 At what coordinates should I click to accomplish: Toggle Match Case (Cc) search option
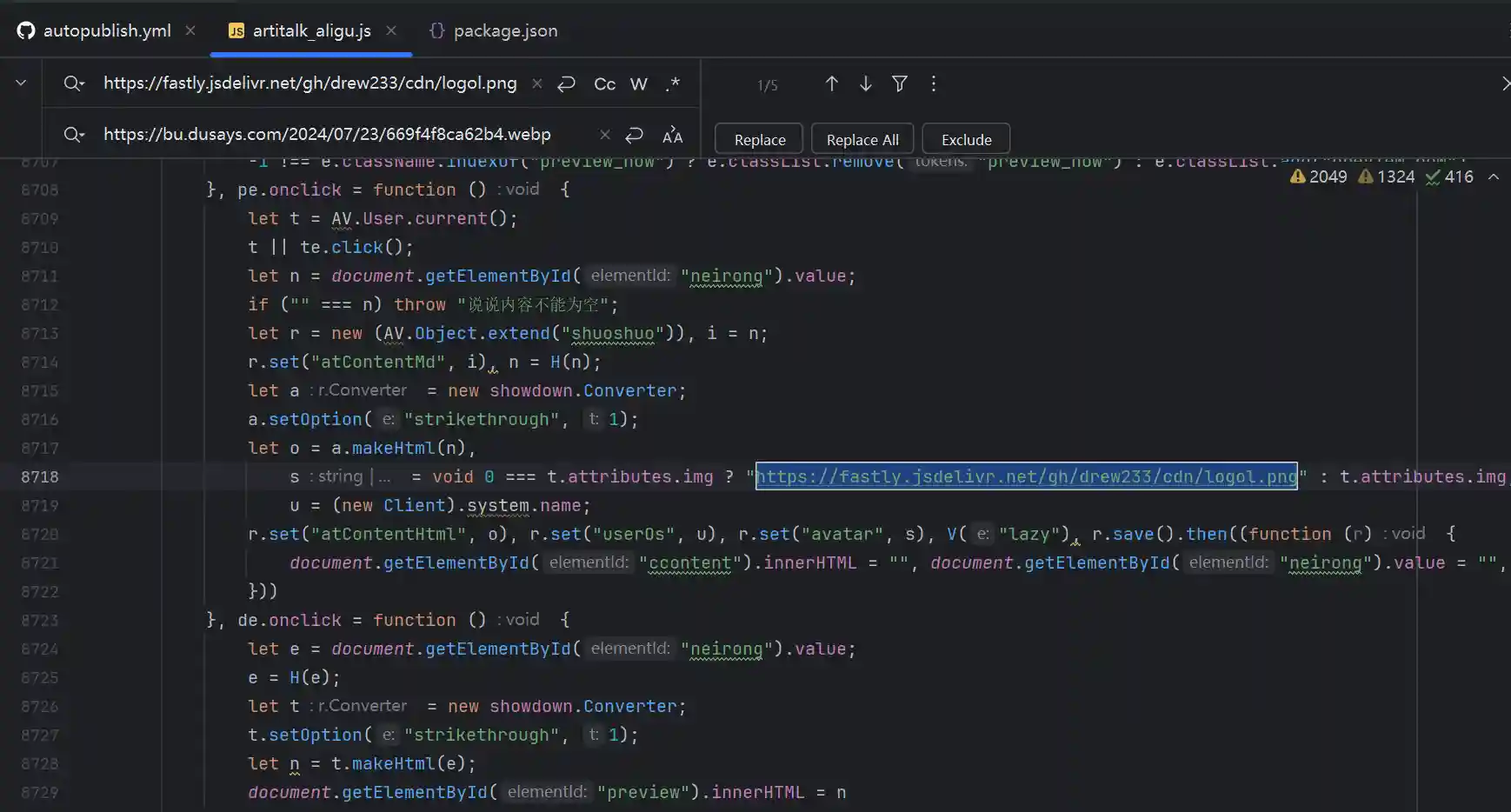pos(604,84)
